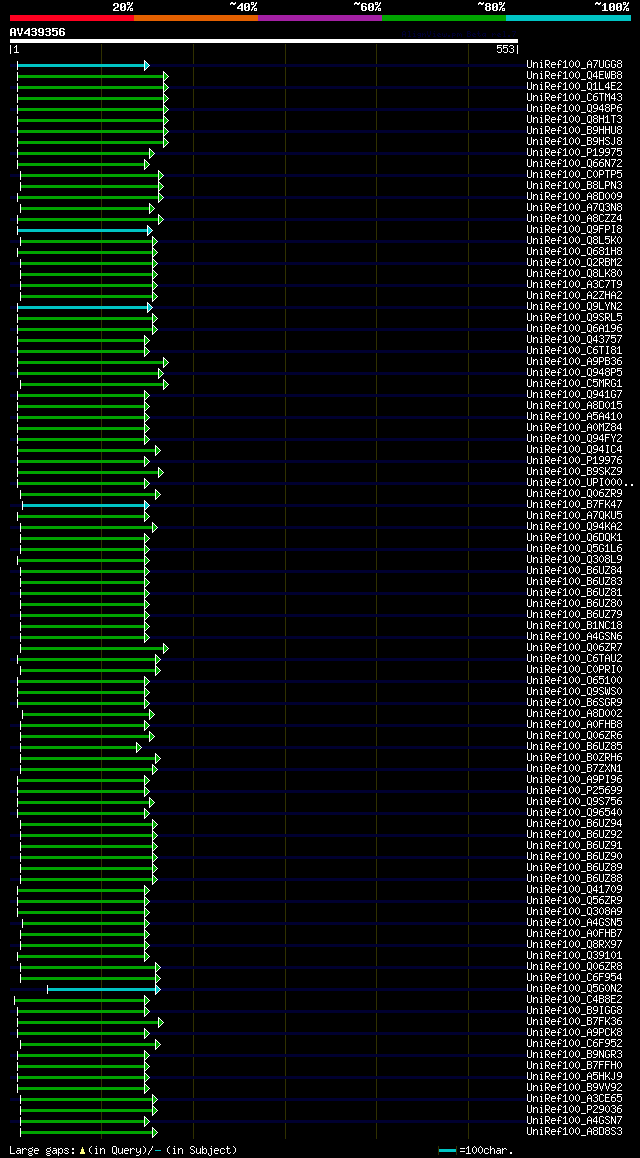Select UniRef100_A8D8S3 label

(574, 1131)
